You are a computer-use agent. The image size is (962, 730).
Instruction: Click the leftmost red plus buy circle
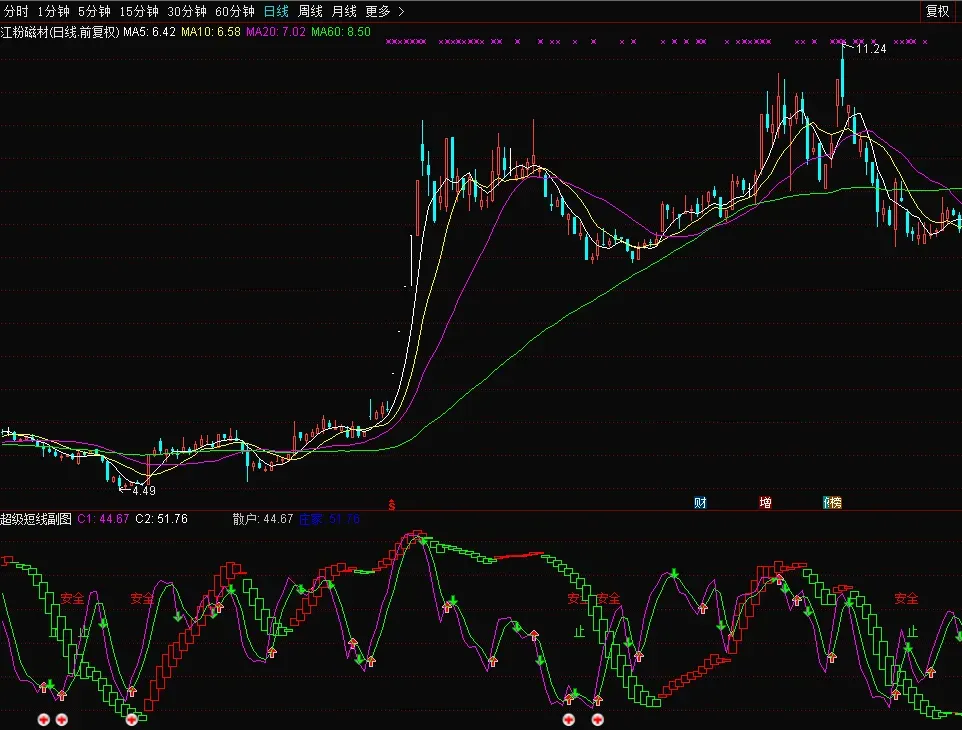[x=44, y=720]
